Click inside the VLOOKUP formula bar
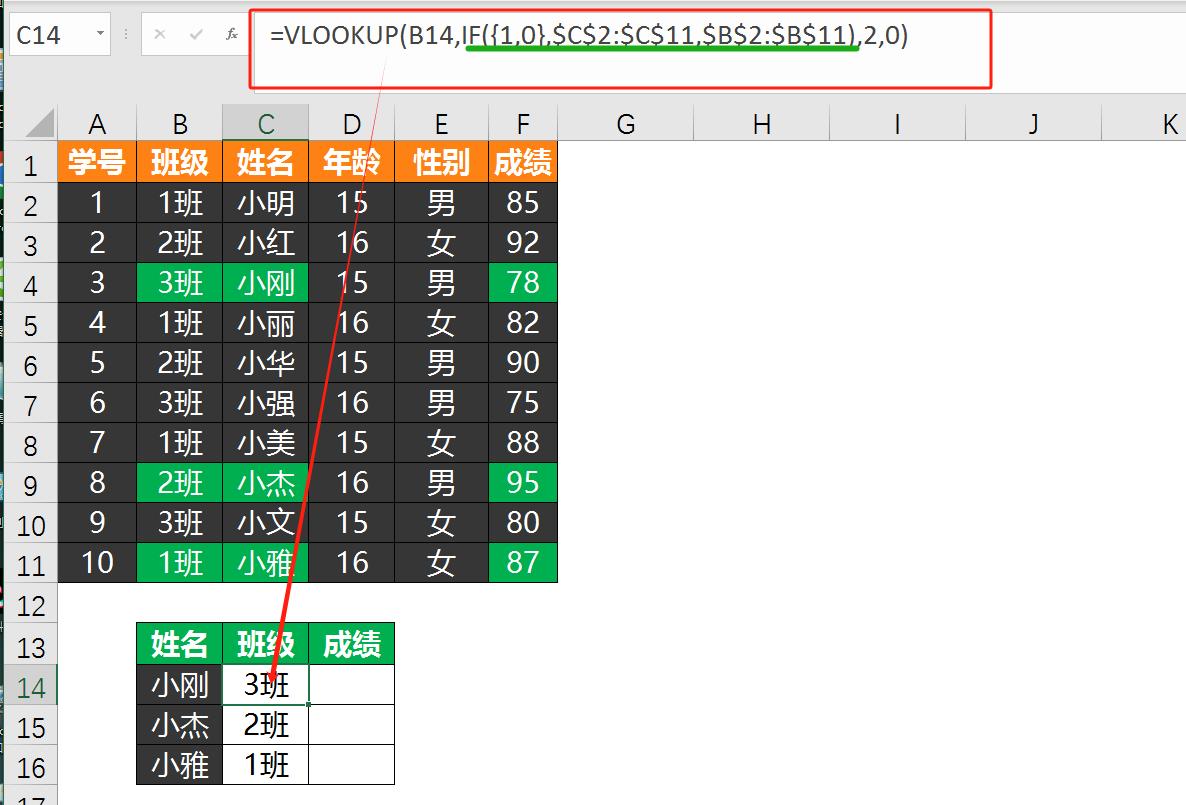Image resolution: width=1186 pixels, height=805 pixels. point(620,48)
